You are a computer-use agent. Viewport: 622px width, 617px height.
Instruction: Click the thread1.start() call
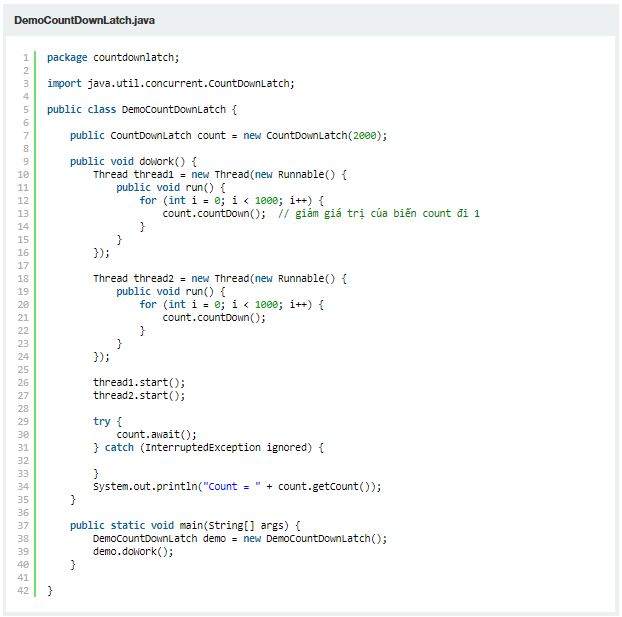139,382
